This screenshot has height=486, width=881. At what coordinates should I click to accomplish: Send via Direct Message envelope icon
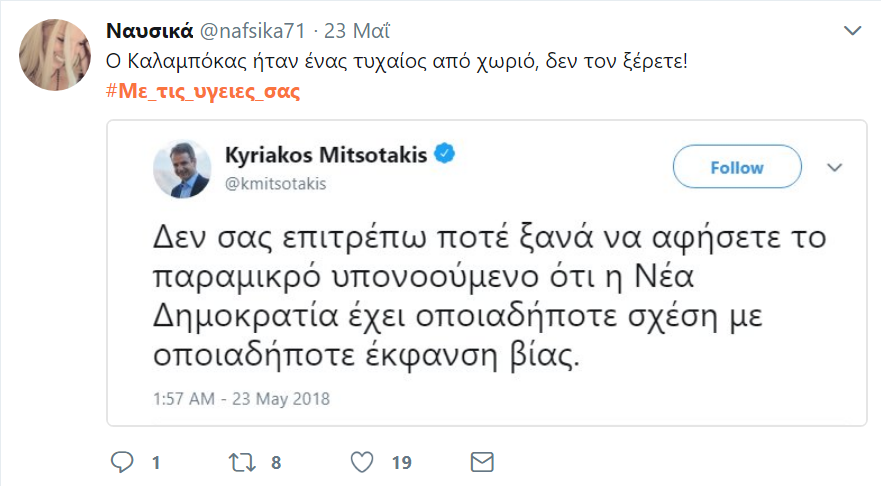click(482, 461)
